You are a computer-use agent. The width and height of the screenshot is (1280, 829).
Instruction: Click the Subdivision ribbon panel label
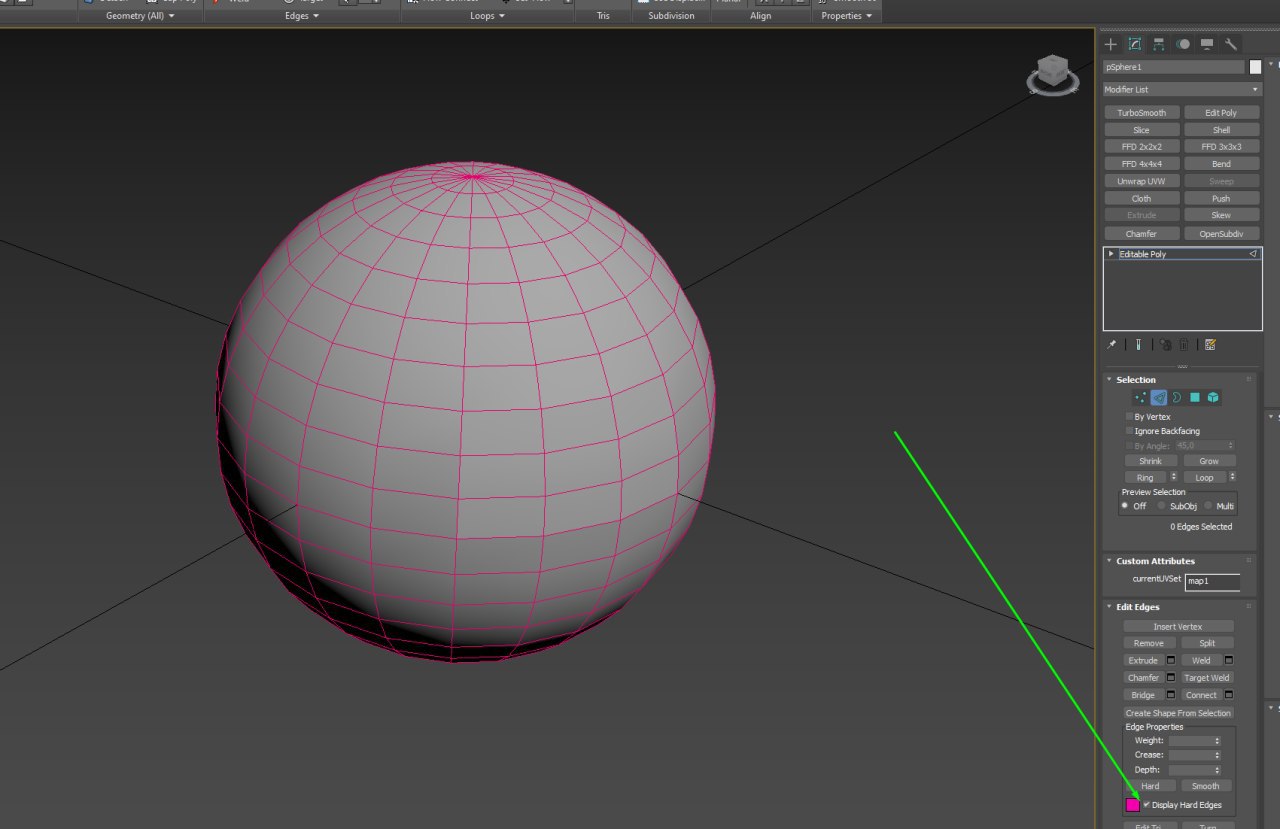point(671,16)
